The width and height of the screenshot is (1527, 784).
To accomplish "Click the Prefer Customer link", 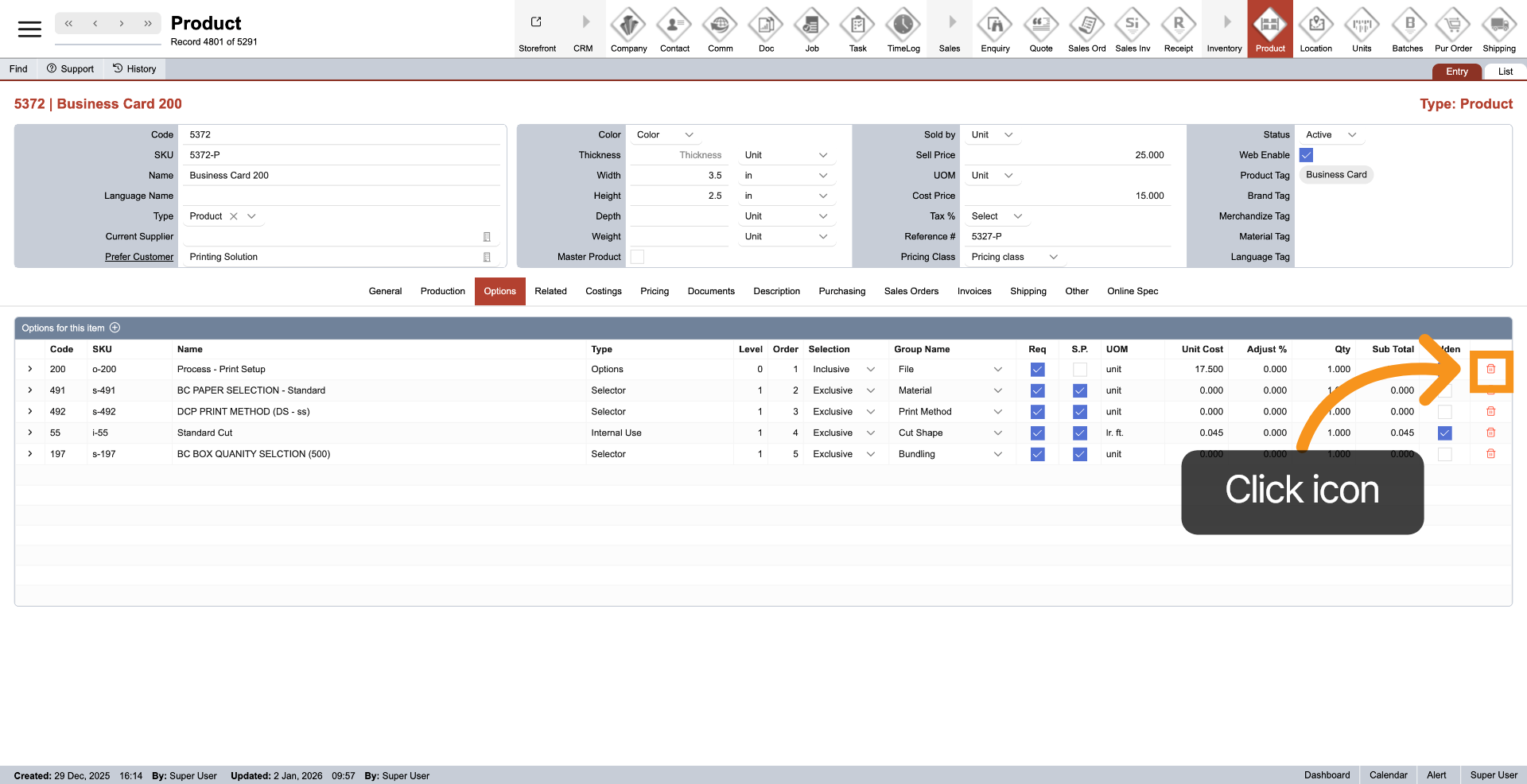I will coord(139,257).
